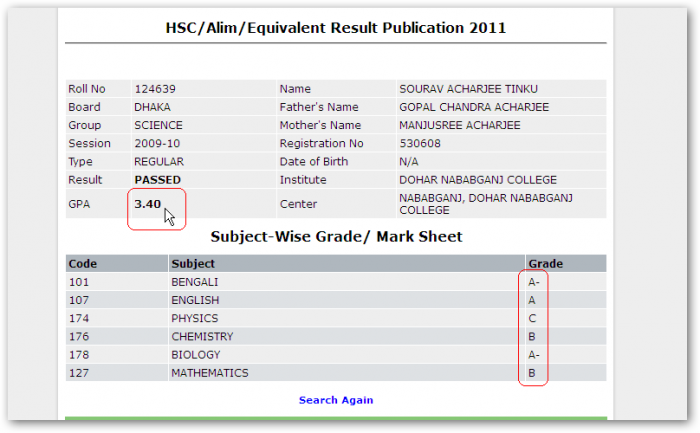Click the grade B for Mathematics
The width and height of the screenshot is (700, 433).
click(532, 373)
